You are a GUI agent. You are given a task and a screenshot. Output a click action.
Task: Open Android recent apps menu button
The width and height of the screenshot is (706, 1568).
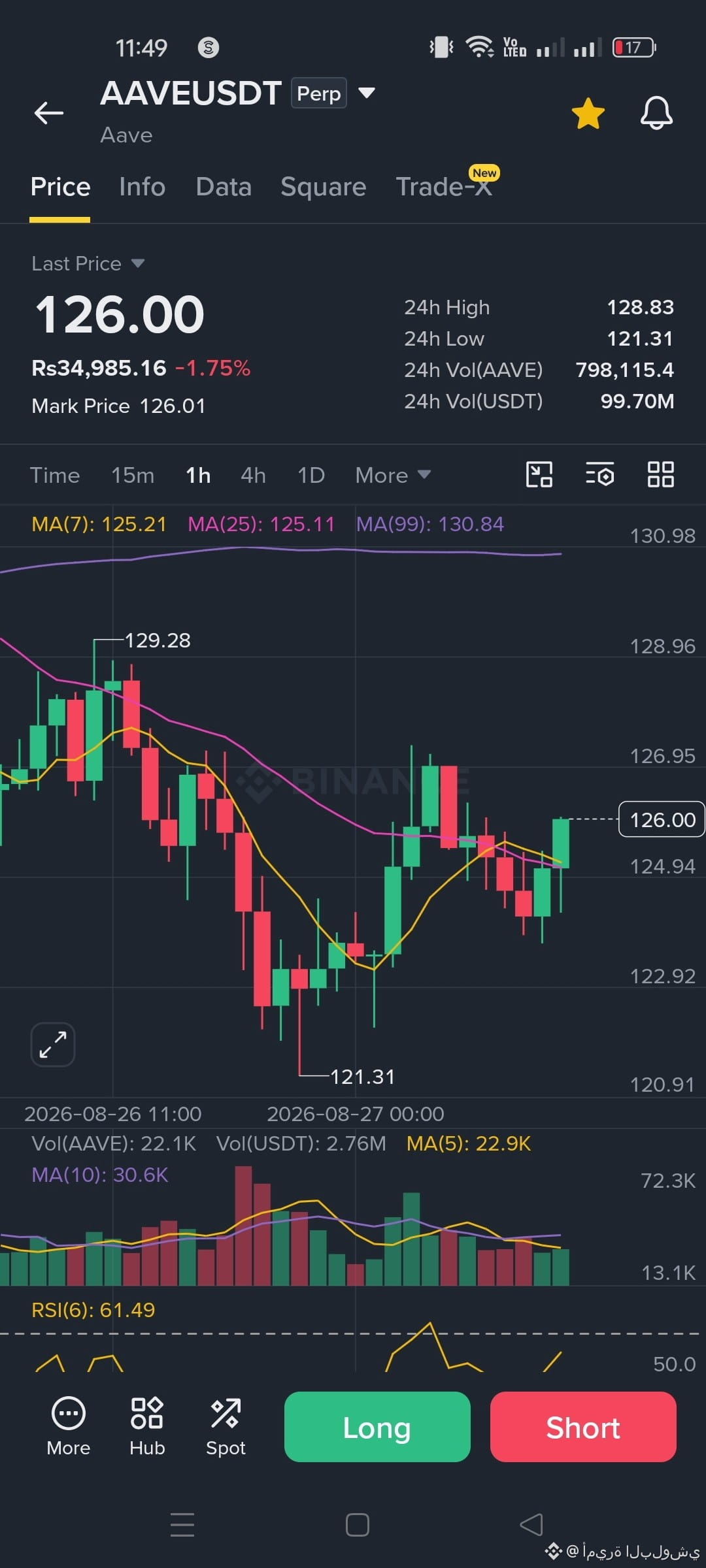(x=182, y=1524)
